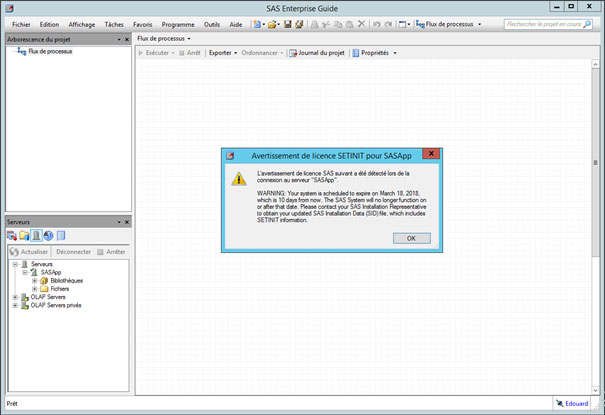Click the Task list icon in Serveurs panel

pyautogui.click(x=12, y=236)
